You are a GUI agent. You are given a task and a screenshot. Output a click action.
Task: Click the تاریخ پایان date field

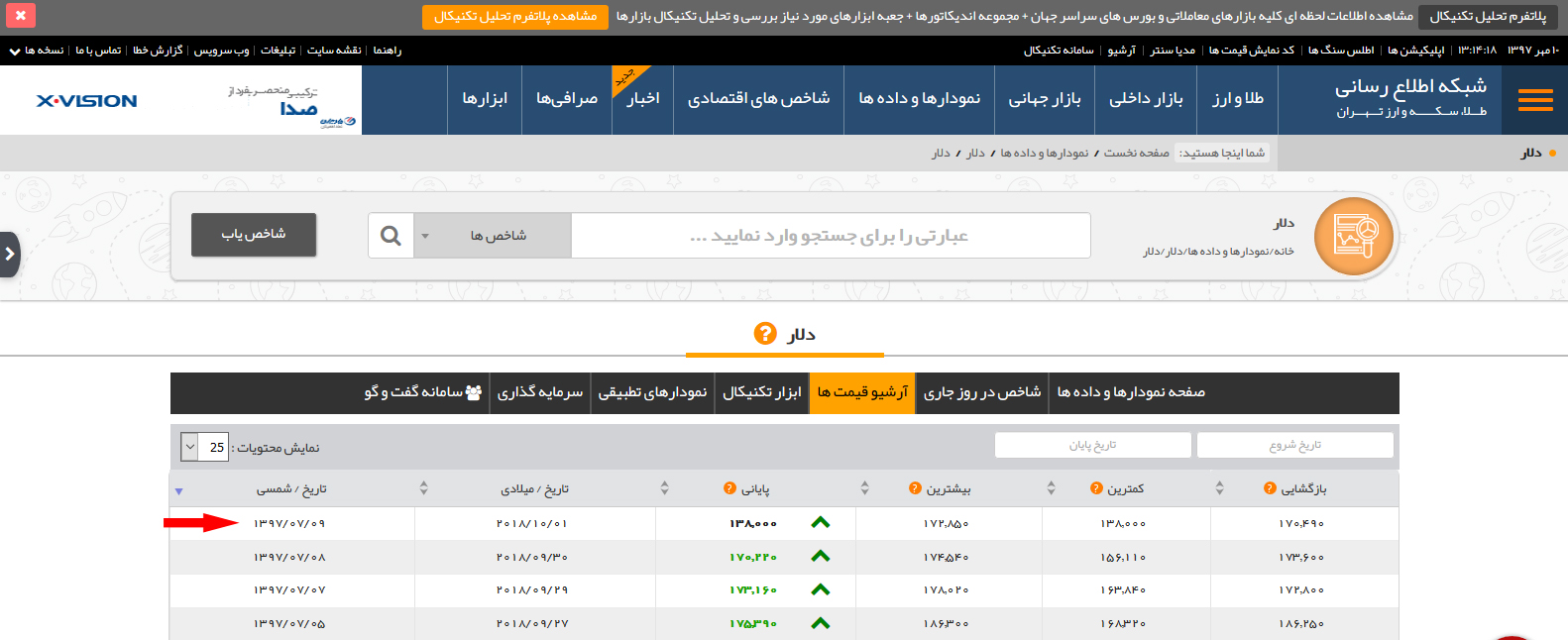[1093, 446]
